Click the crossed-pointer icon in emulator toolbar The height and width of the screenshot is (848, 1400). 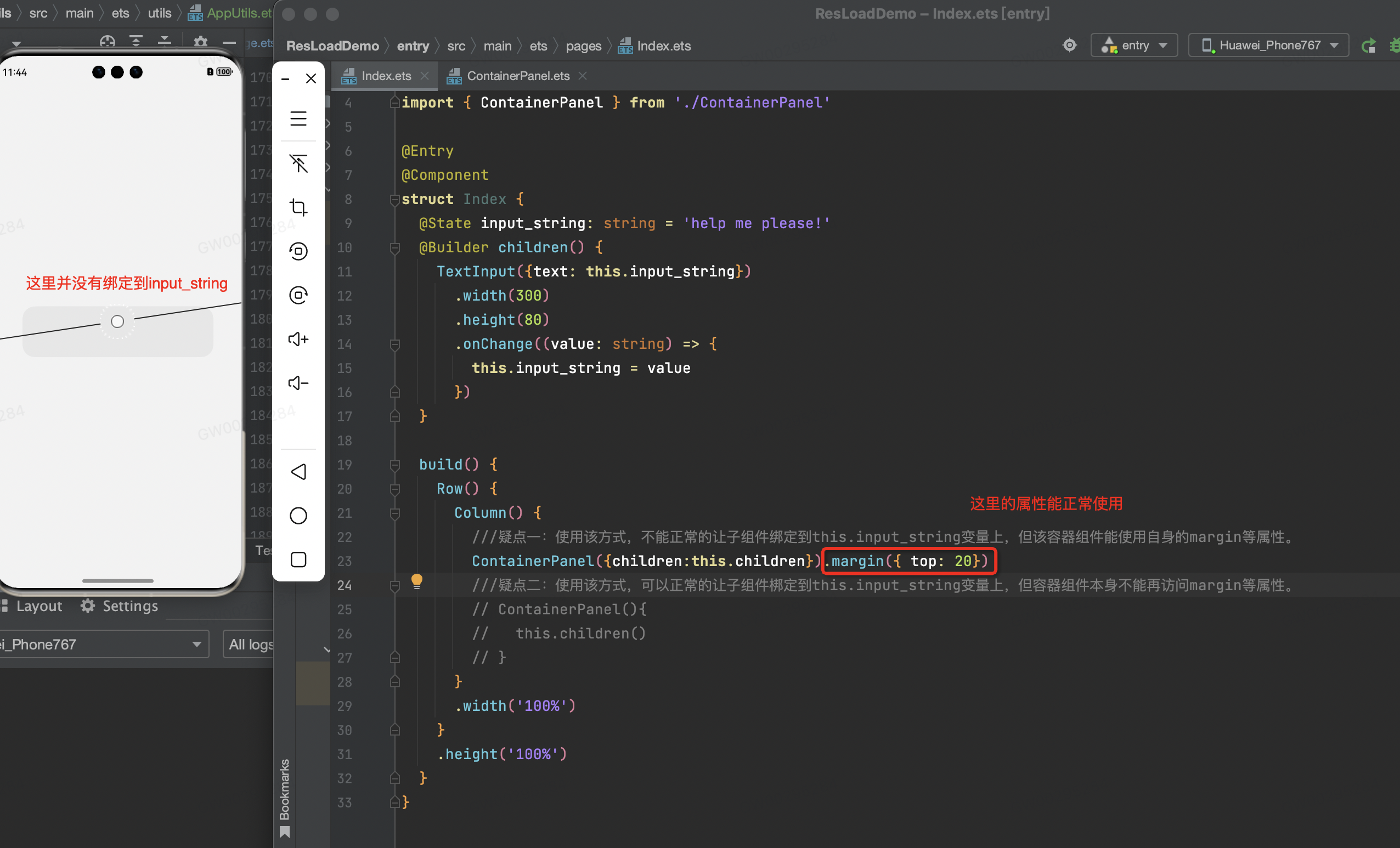298,163
